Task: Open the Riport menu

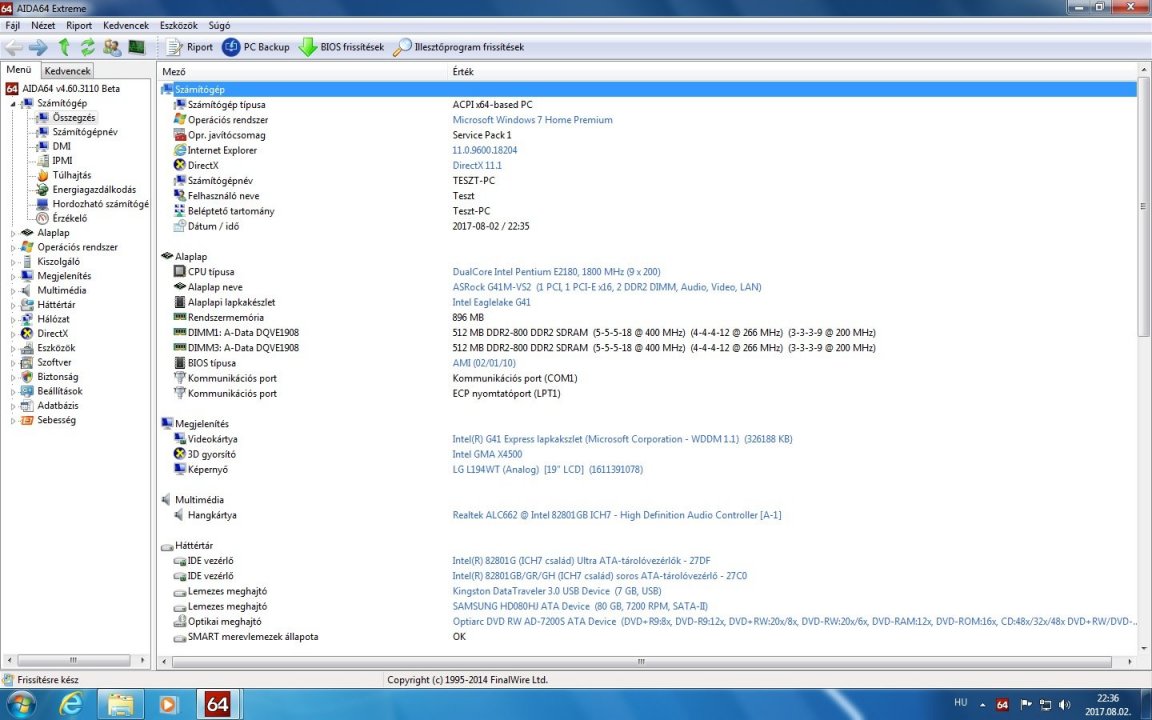Action: coord(79,25)
